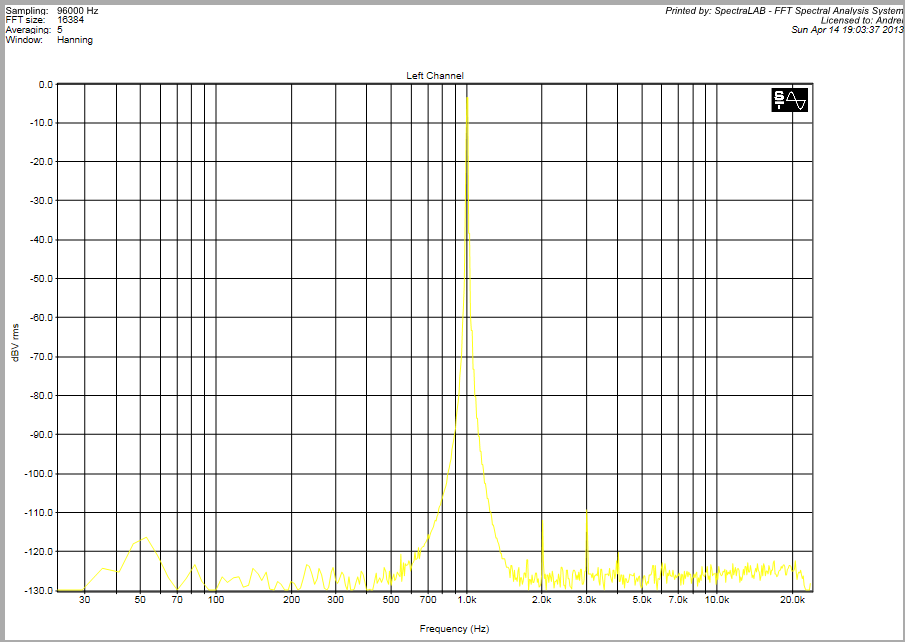Click the "200" frequency axis tick label

pos(291,600)
